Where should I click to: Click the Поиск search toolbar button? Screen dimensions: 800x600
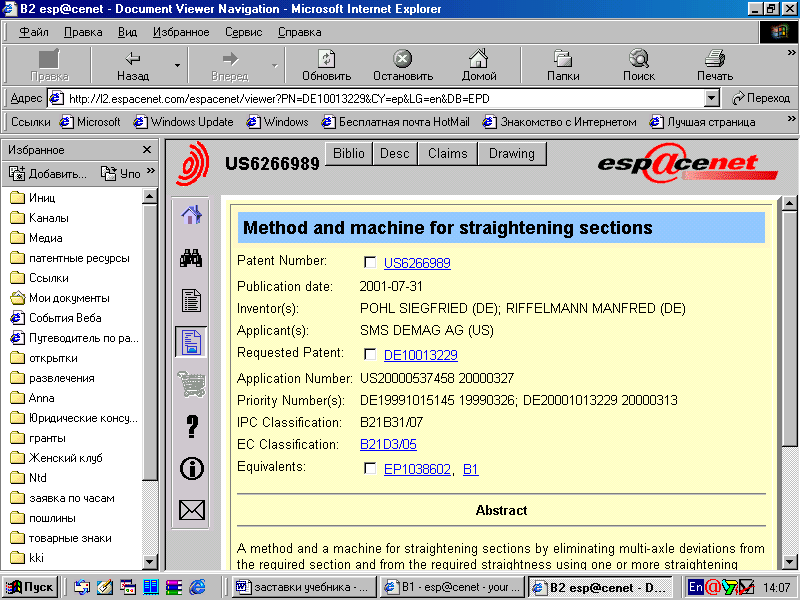[638, 66]
